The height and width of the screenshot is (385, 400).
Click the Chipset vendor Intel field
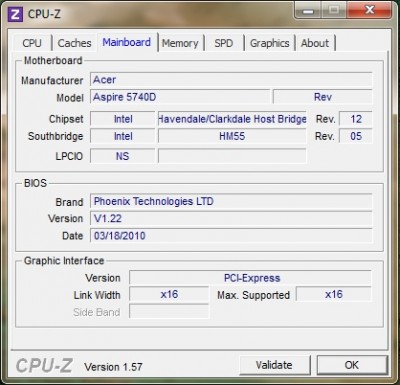[x=123, y=119]
